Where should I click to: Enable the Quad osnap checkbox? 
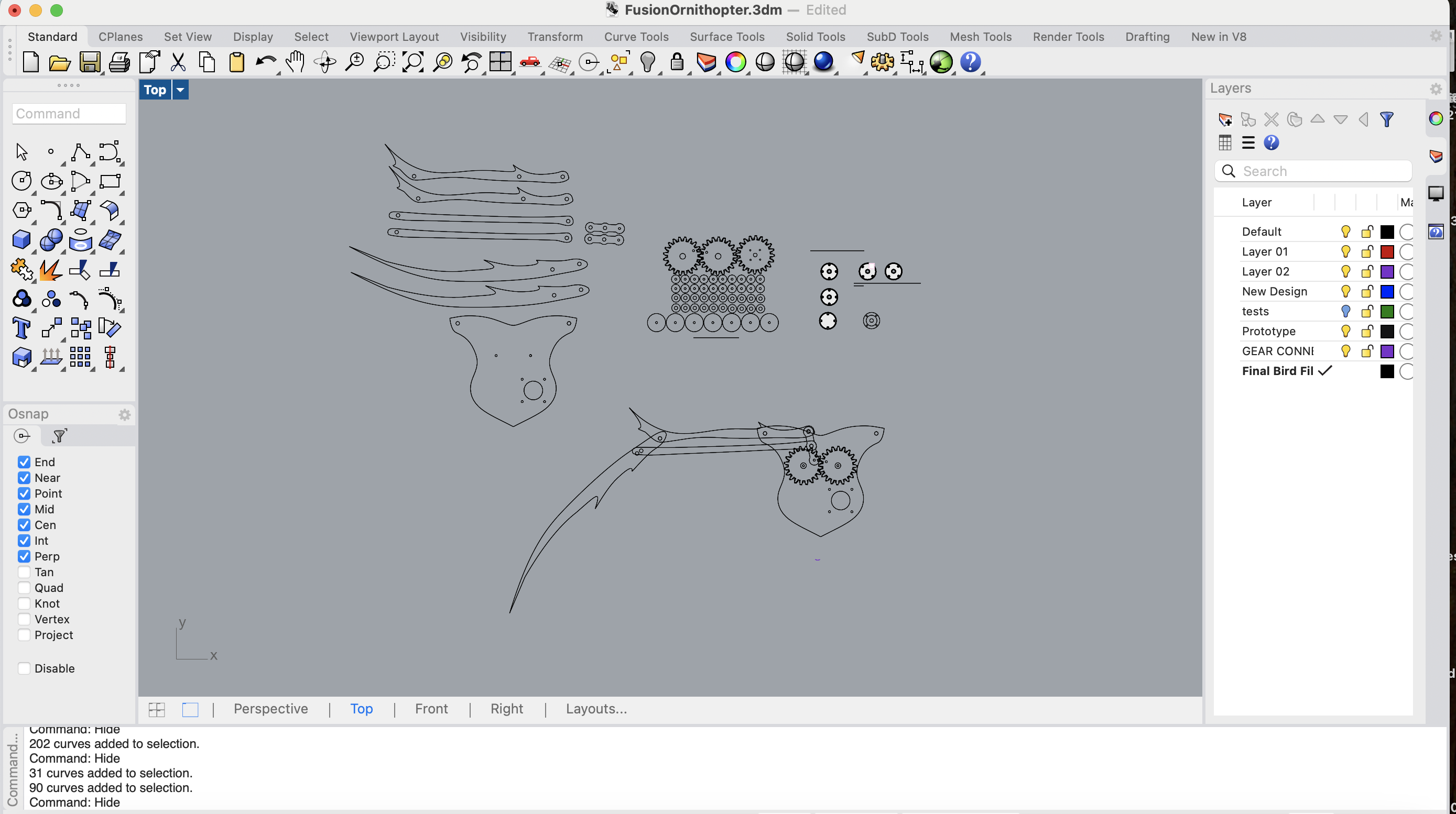(x=24, y=588)
